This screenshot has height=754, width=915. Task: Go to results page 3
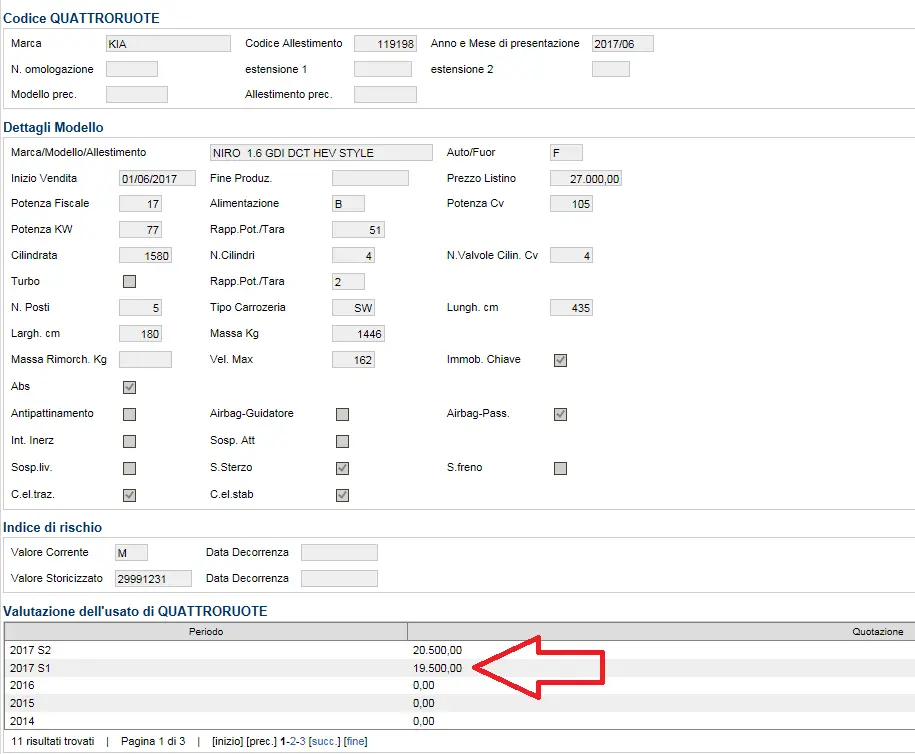302,741
